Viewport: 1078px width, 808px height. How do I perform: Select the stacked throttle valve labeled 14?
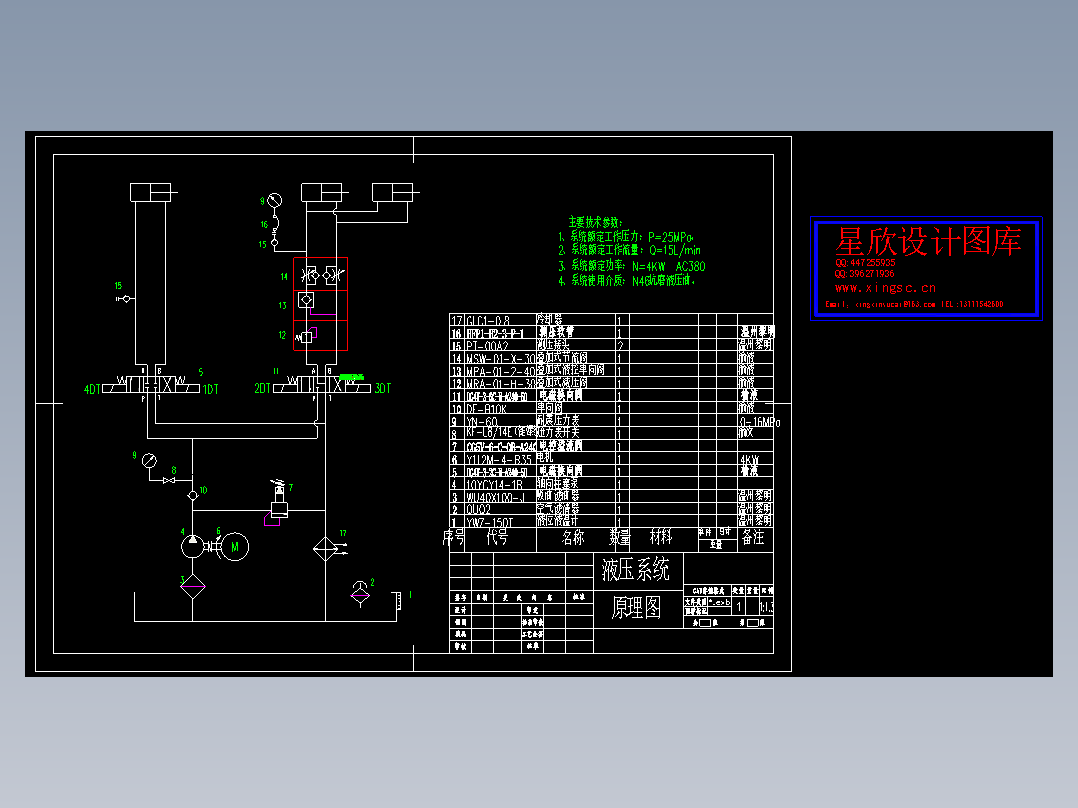click(320, 275)
